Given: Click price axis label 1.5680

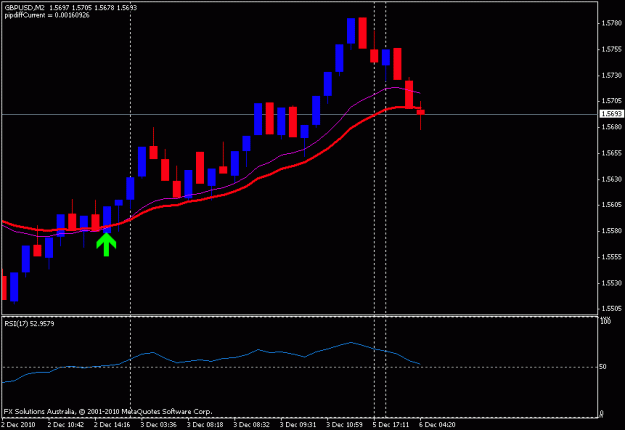Looking at the screenshot, I should click(x=611, y=127).
